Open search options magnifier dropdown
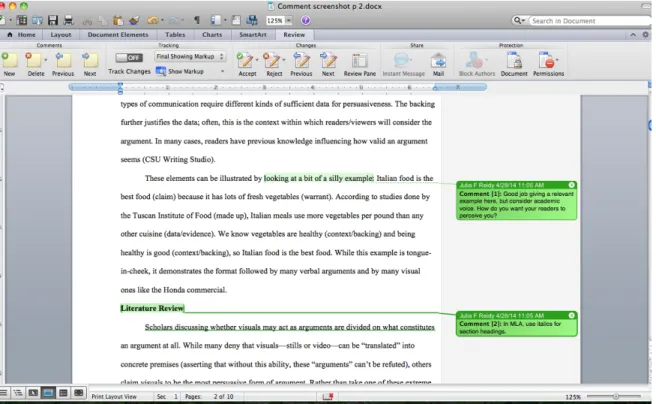The image size is (656, 404). point(519,20)
